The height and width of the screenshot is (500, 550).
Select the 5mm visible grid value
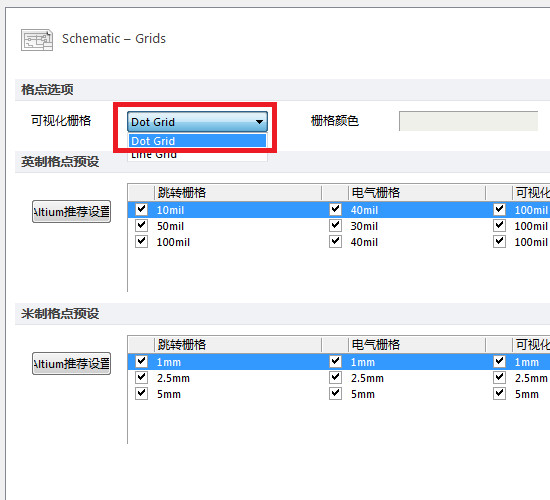(x=526, y=394)
